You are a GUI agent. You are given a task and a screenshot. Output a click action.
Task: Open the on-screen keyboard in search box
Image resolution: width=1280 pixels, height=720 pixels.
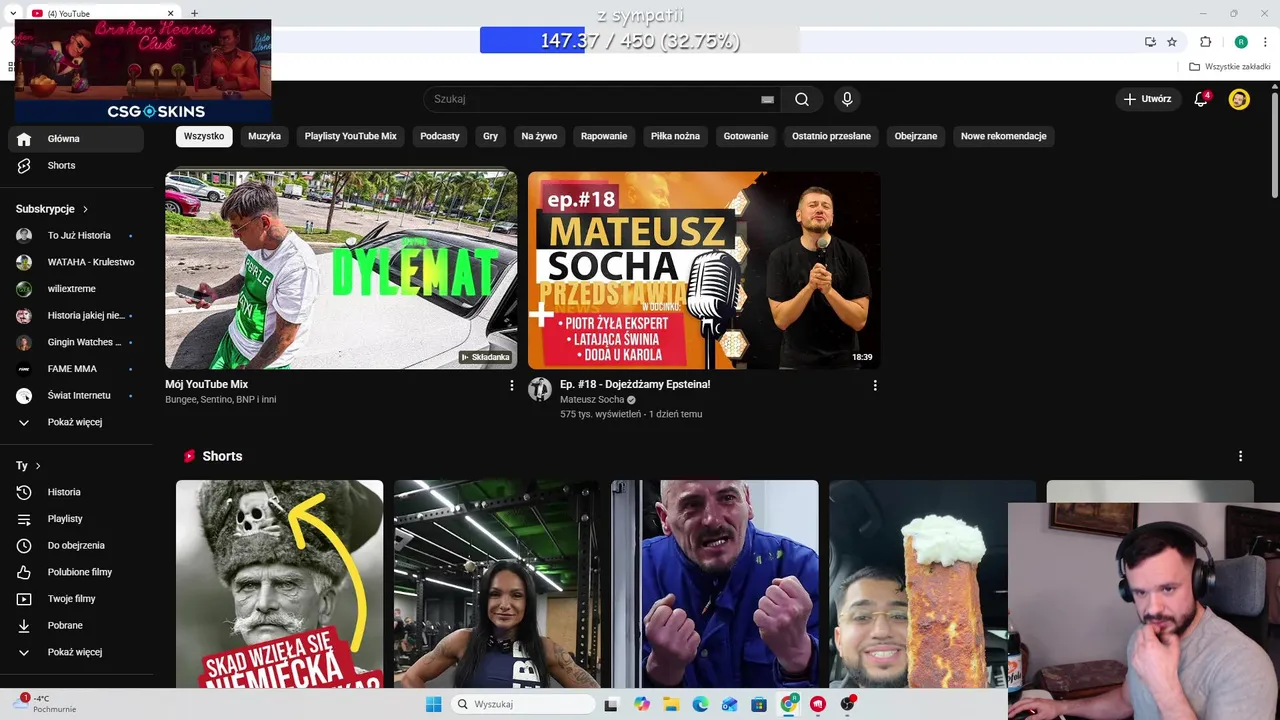click(767, 100)
